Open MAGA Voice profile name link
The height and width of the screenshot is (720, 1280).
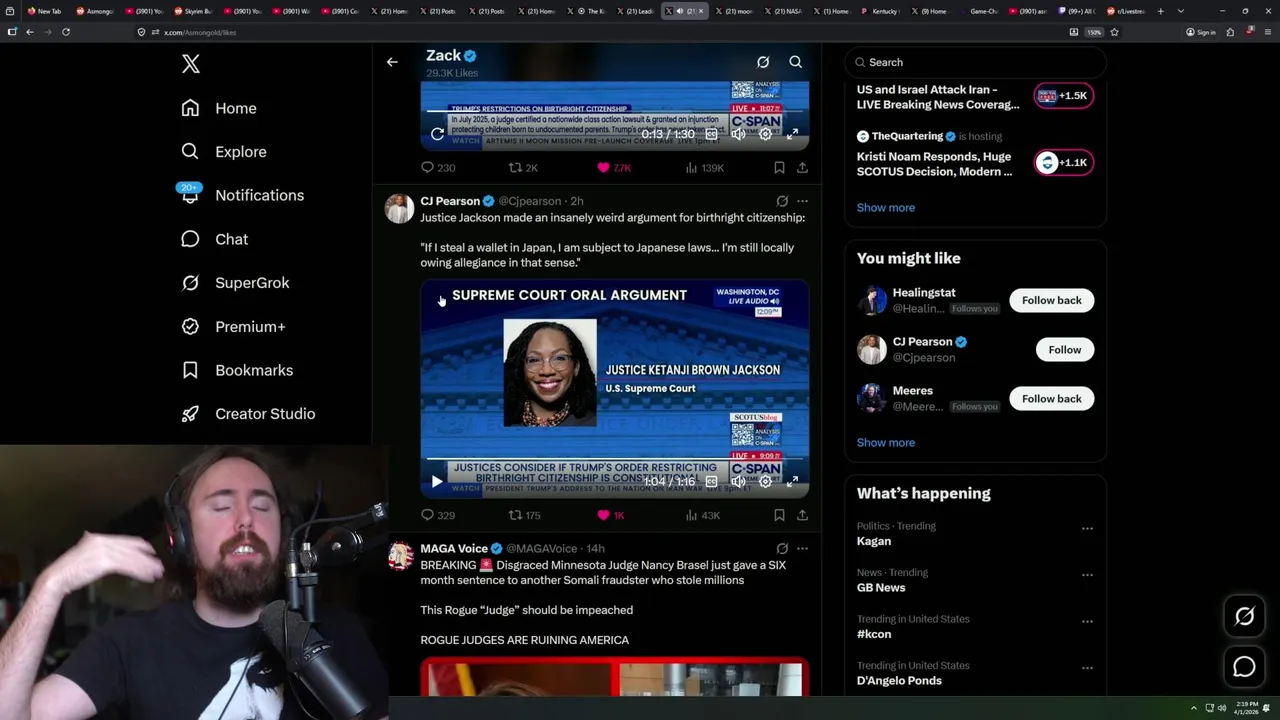454,548
